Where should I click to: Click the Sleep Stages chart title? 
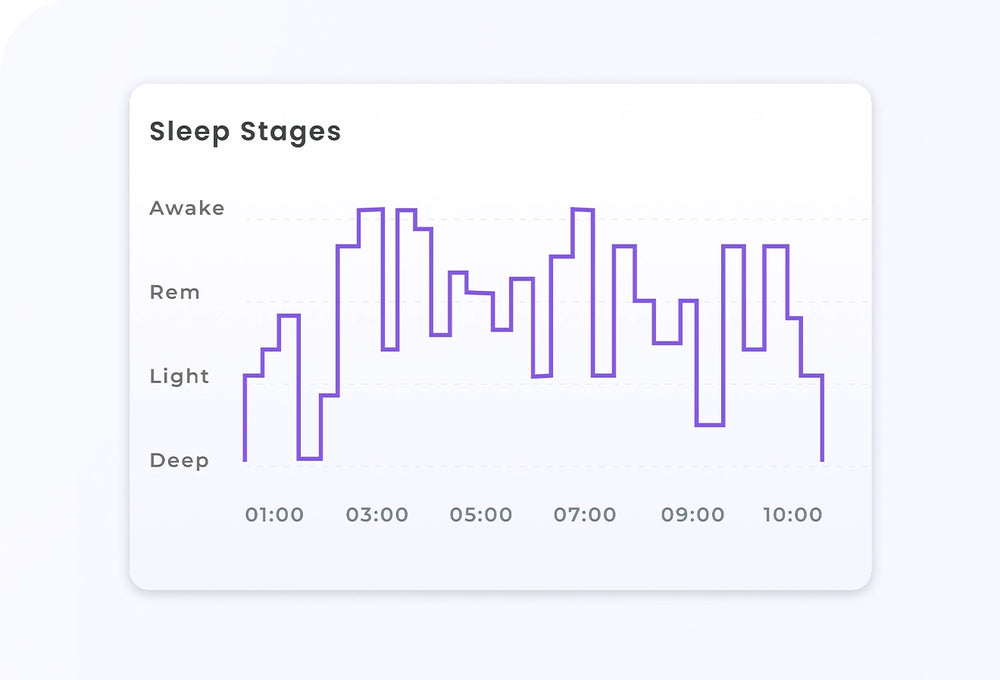pyautogui.click(x=245, y=132)
